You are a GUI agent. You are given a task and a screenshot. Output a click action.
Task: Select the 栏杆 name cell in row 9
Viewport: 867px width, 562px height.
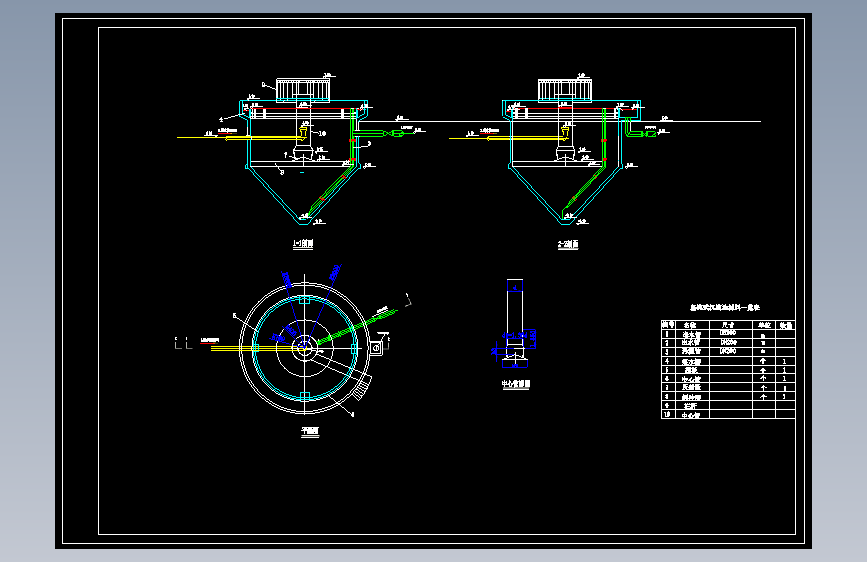[691, 405]
